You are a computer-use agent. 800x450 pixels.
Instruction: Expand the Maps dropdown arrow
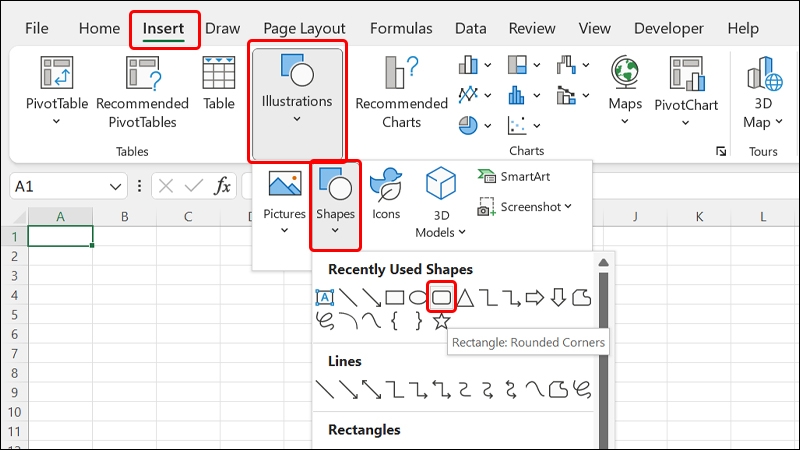pos(625,121)
